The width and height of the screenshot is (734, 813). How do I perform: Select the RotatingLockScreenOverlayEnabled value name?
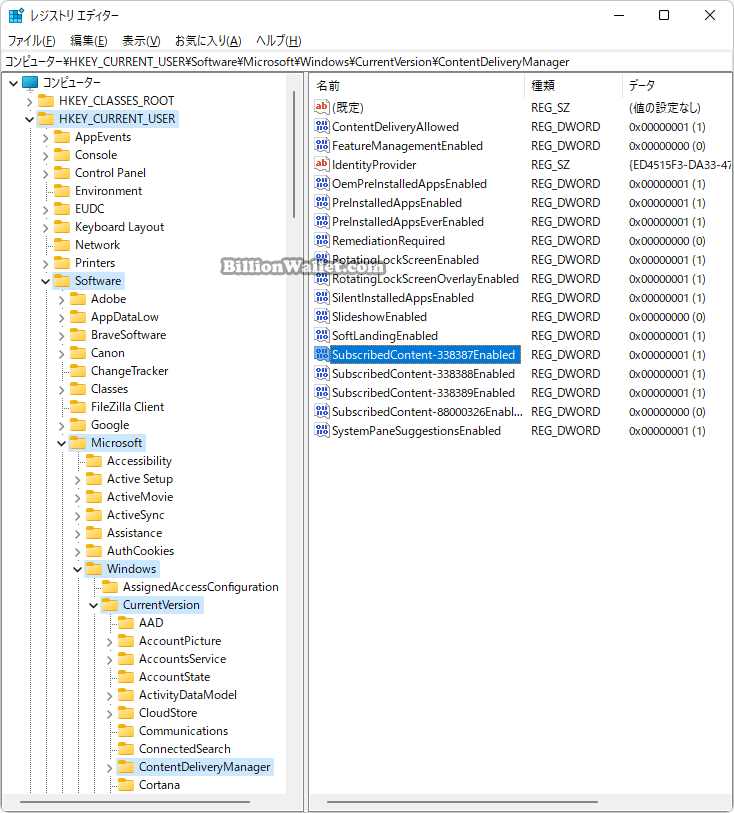[x=425, y=278]
